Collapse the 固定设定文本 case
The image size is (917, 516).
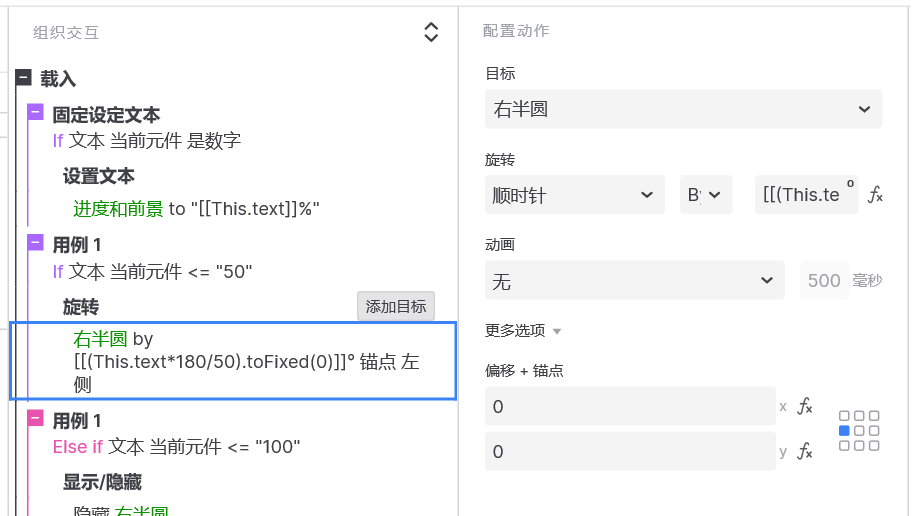click(36, 112)
